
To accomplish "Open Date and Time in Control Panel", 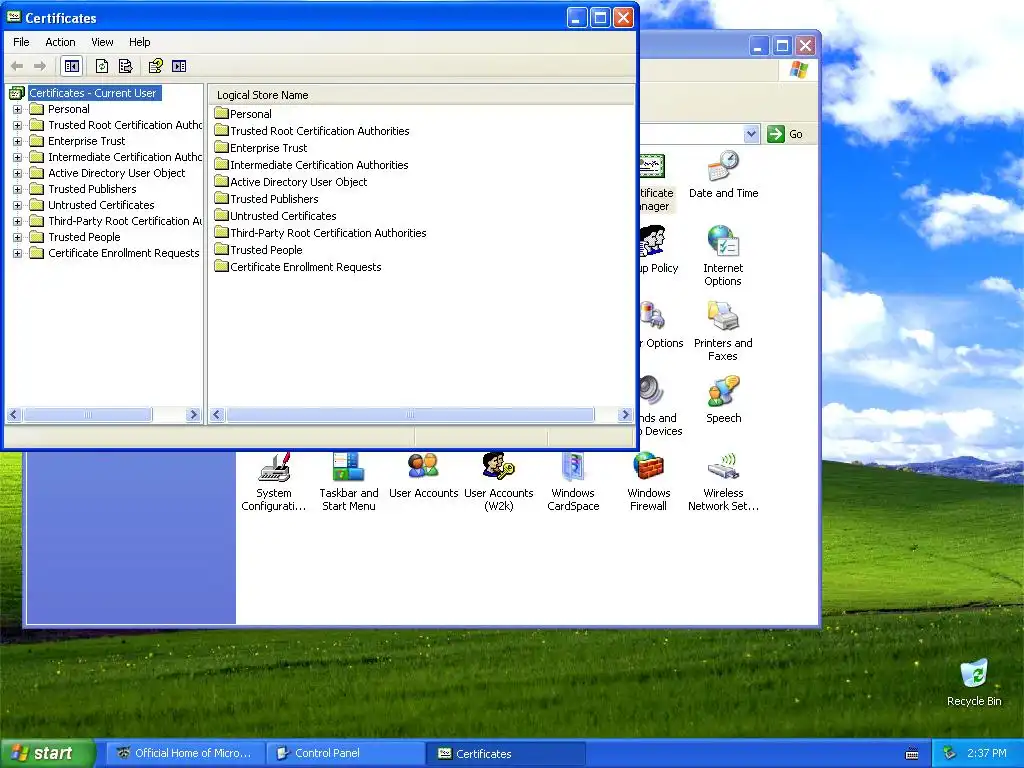I will click(723, 175).
